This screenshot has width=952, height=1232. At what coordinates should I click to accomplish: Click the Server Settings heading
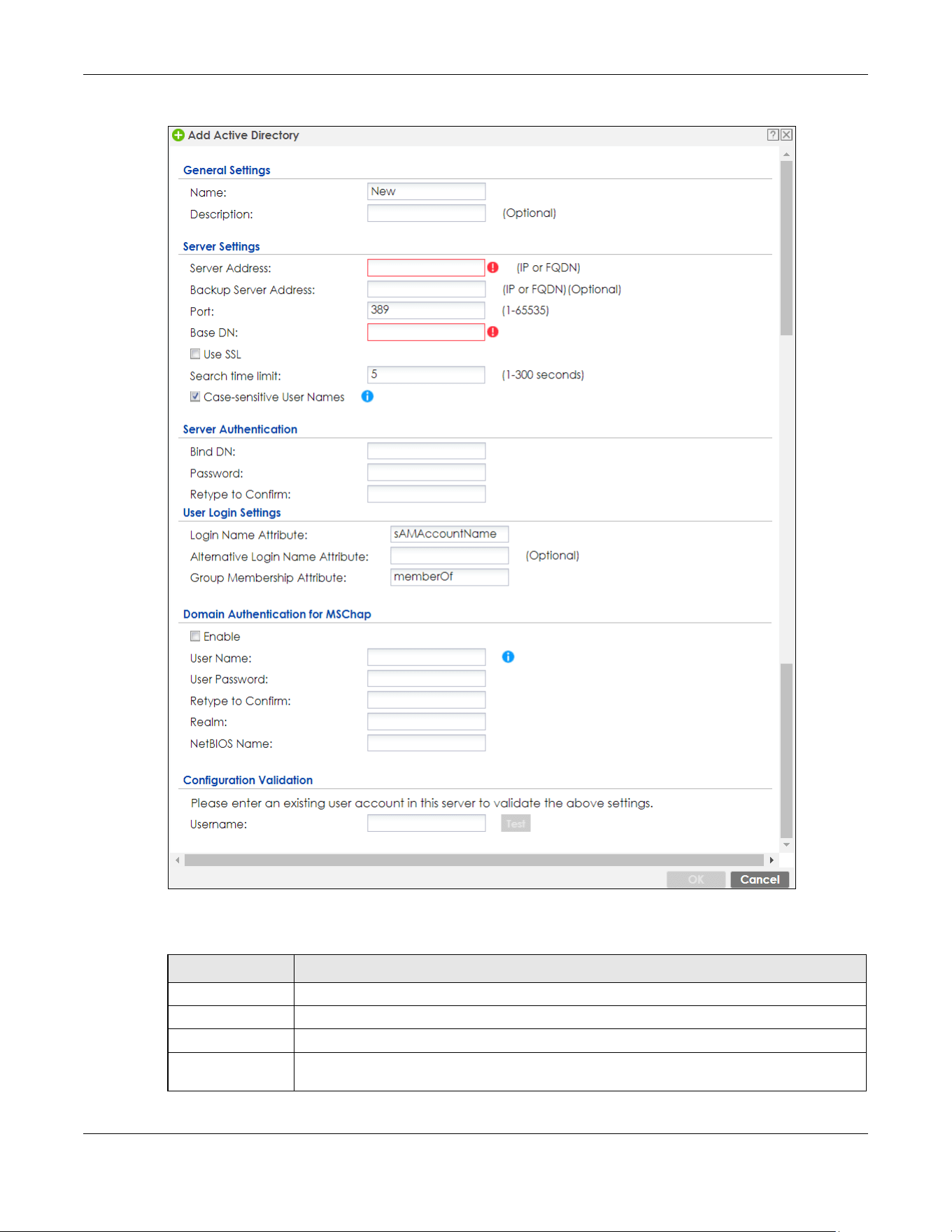pos(222,246)
